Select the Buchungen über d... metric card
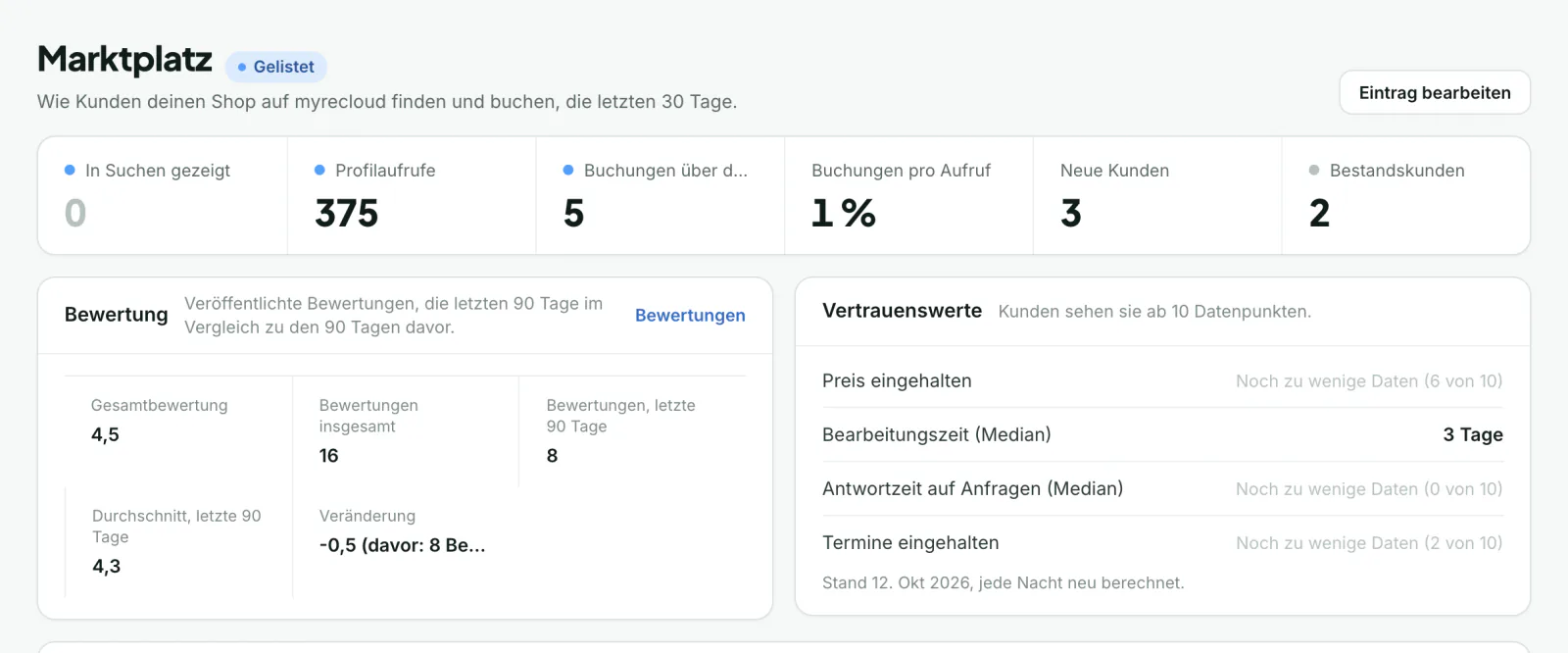The height and width of the screenshot is (653, 1568). click(661, 195)
